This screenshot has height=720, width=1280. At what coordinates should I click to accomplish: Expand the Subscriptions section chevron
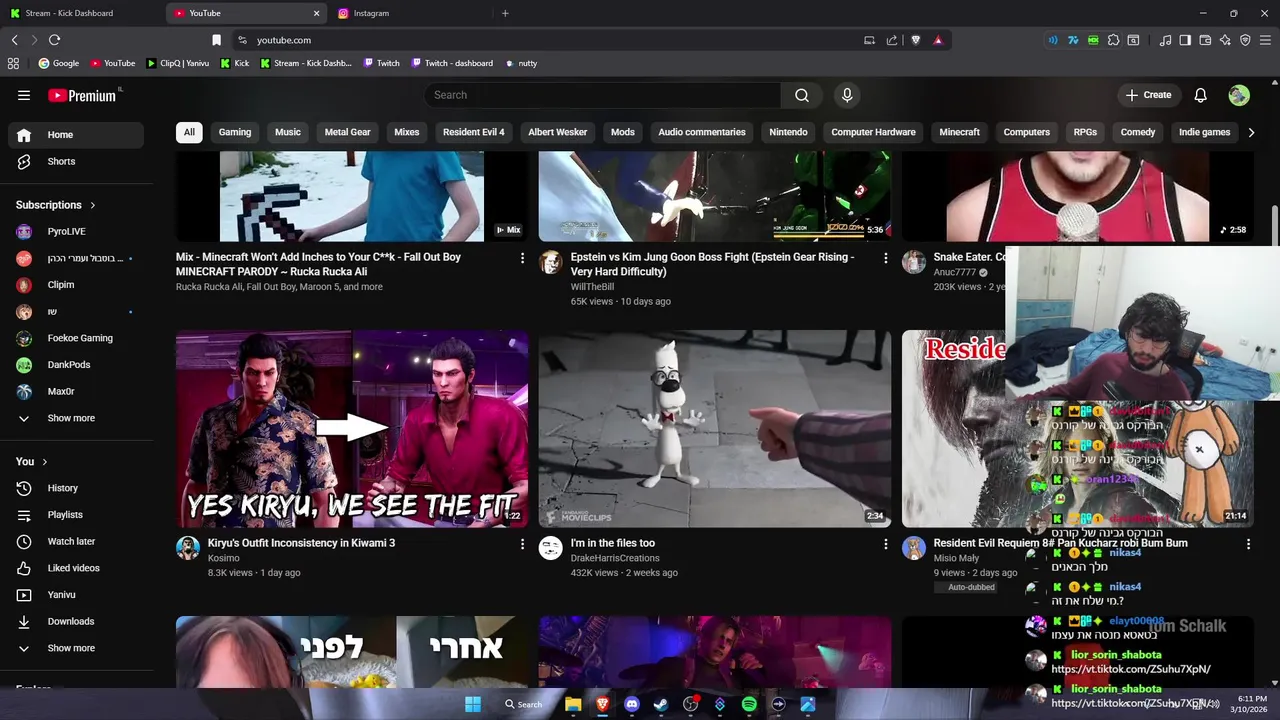[x=93, y=205]
